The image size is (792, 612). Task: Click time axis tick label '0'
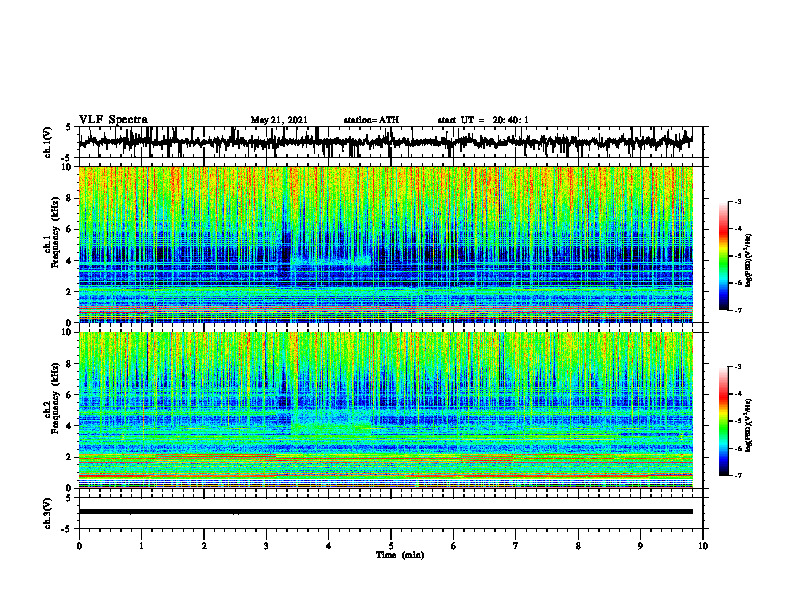pyautogui.click(x=79, y=546)
